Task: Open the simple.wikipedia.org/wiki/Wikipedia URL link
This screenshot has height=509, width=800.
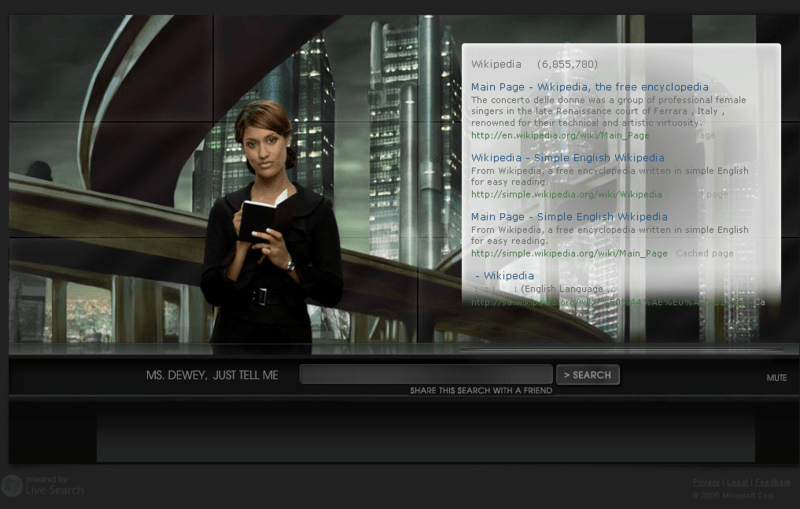Action: click(566, 194)
